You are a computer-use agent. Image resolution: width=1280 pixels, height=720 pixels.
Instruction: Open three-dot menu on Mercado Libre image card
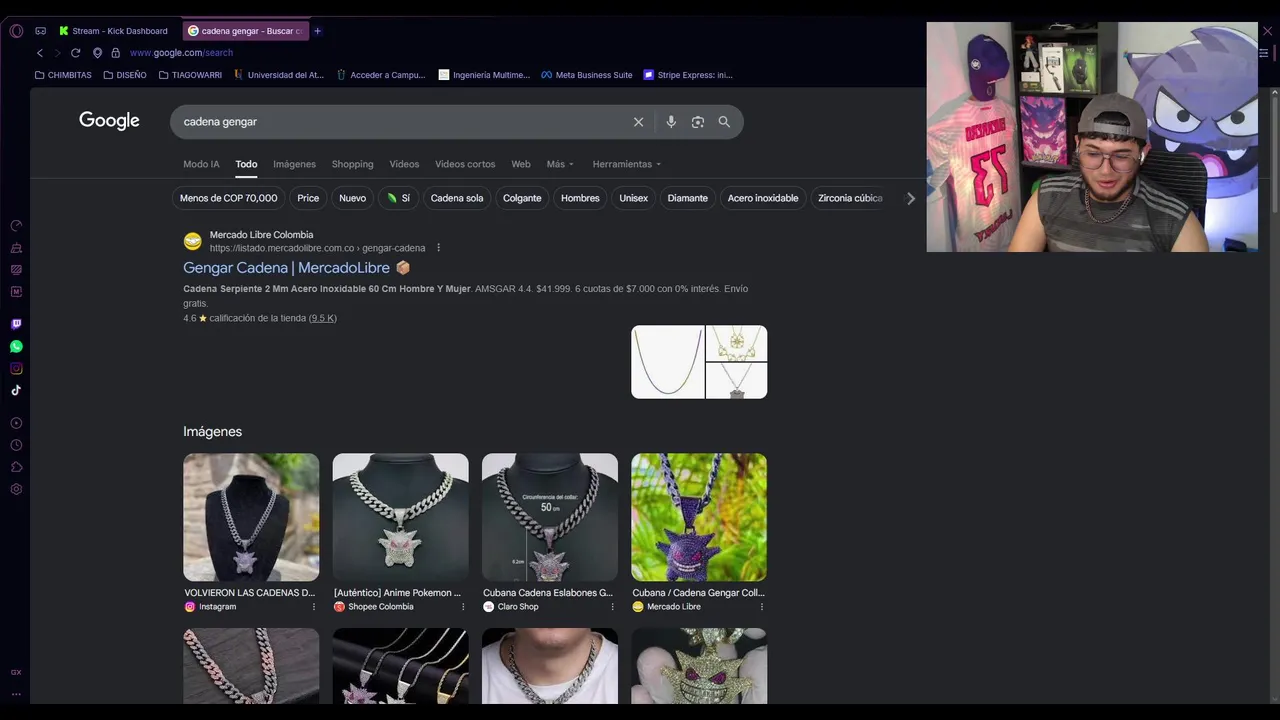coord(761,607)
